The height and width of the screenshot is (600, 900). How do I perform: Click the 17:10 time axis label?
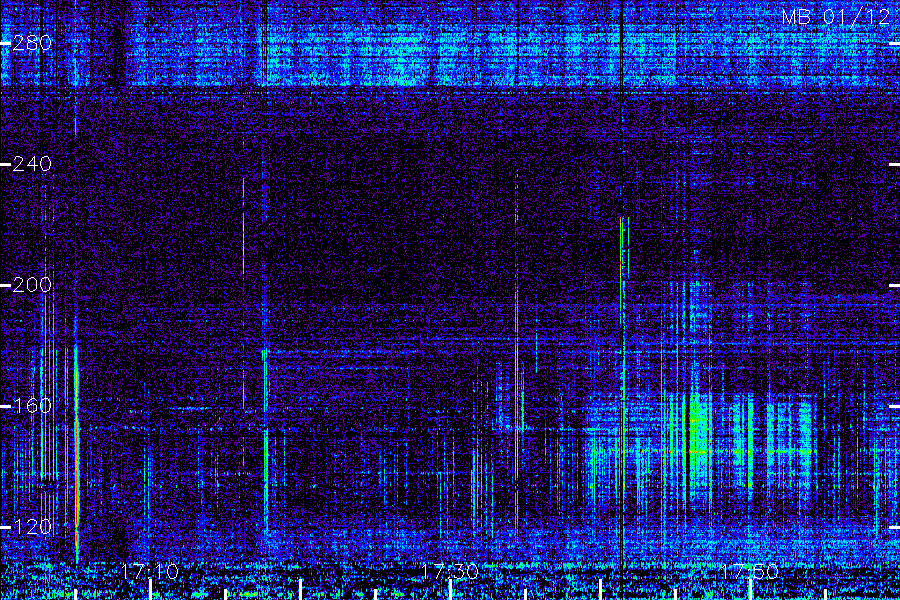[150, 571]
